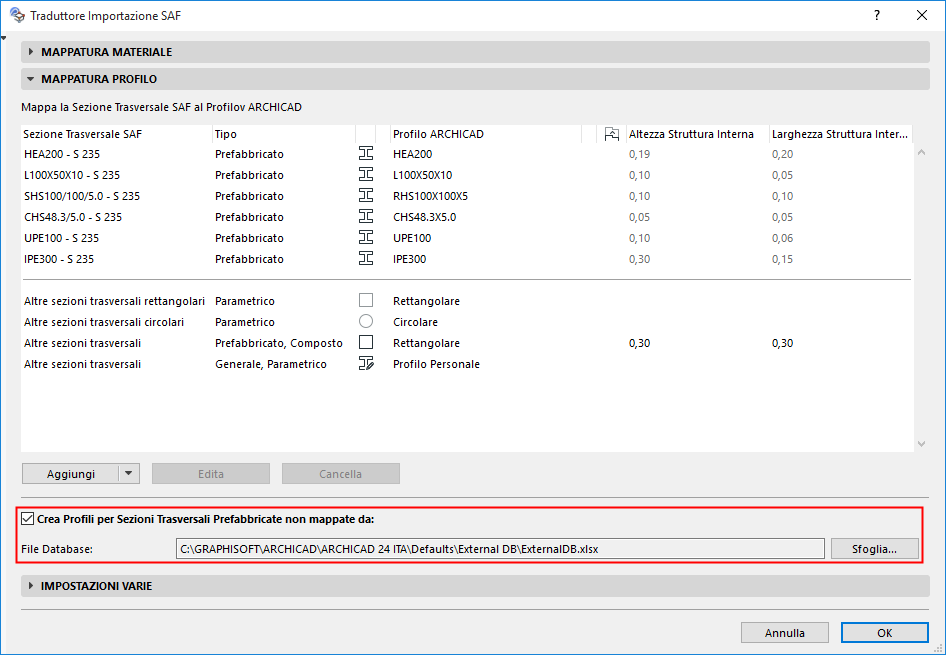Click the File Database path field
Image resolution: width=946 pixels, height=655 pixels.
pos(500,549)
